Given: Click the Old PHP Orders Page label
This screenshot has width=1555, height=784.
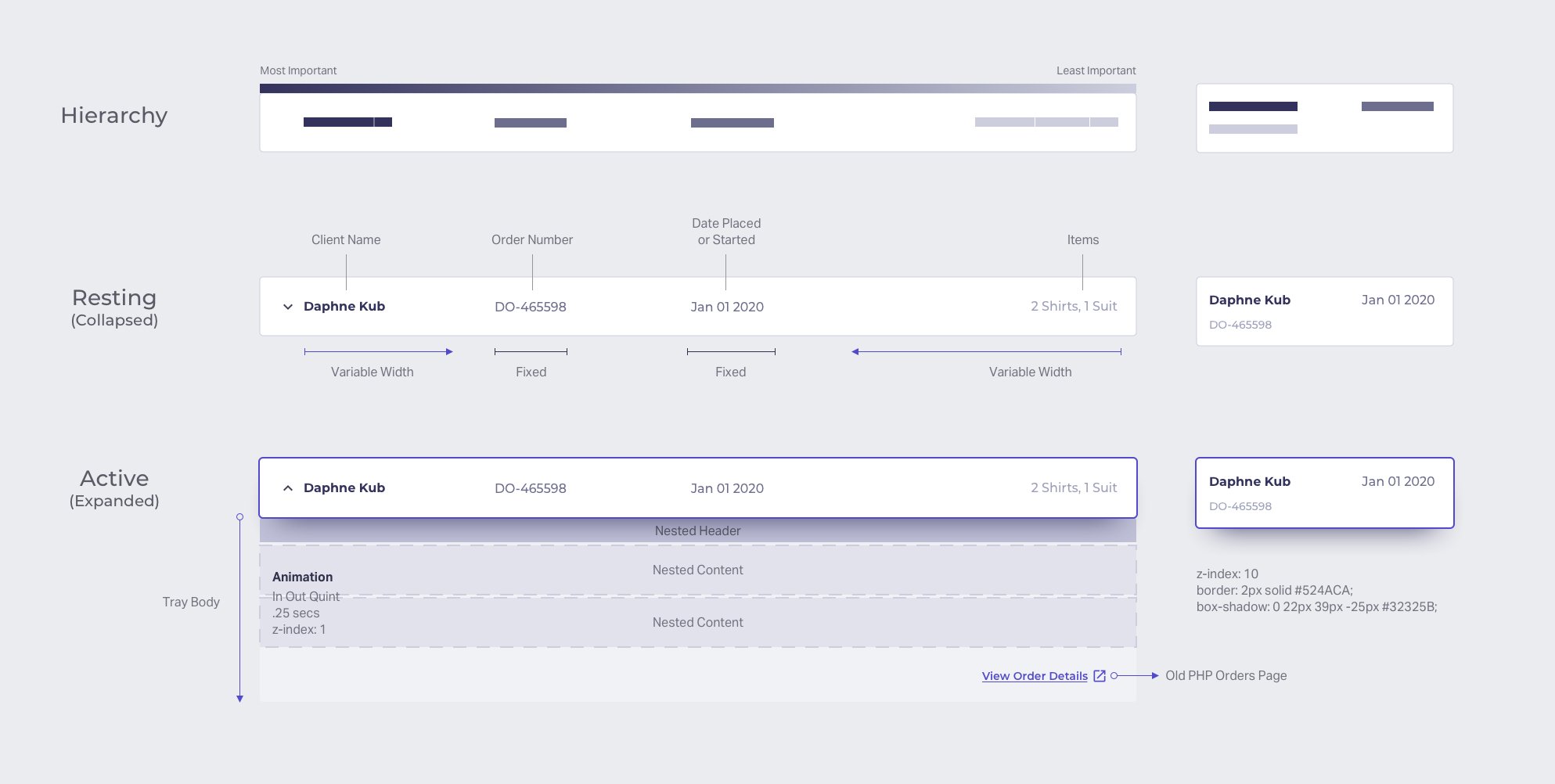Looking at the screenshot, I should pyautogui.click(x=1226, y=675).
